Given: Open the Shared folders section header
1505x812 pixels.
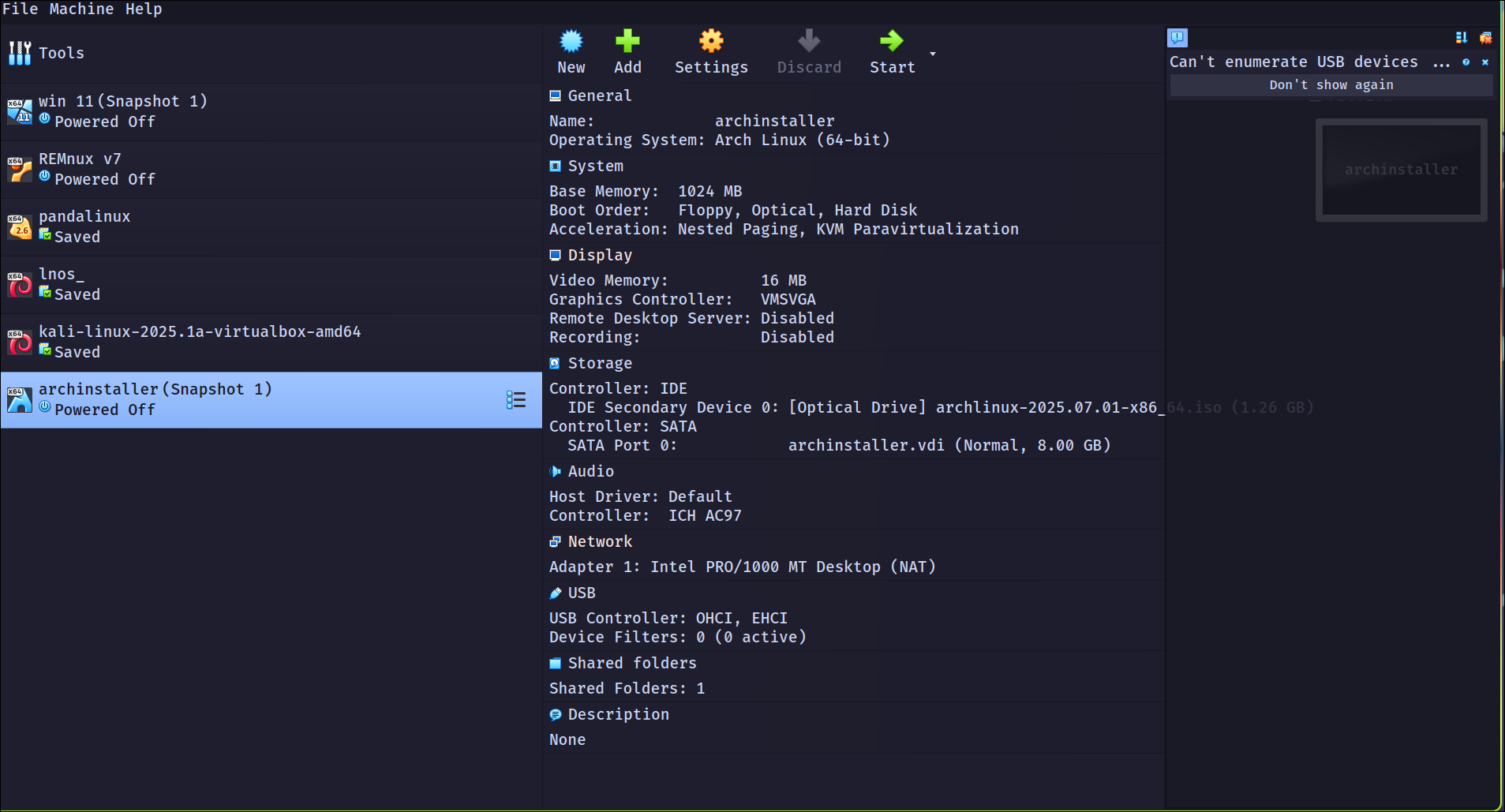Looking at the screenshot, I should point(632,663).
